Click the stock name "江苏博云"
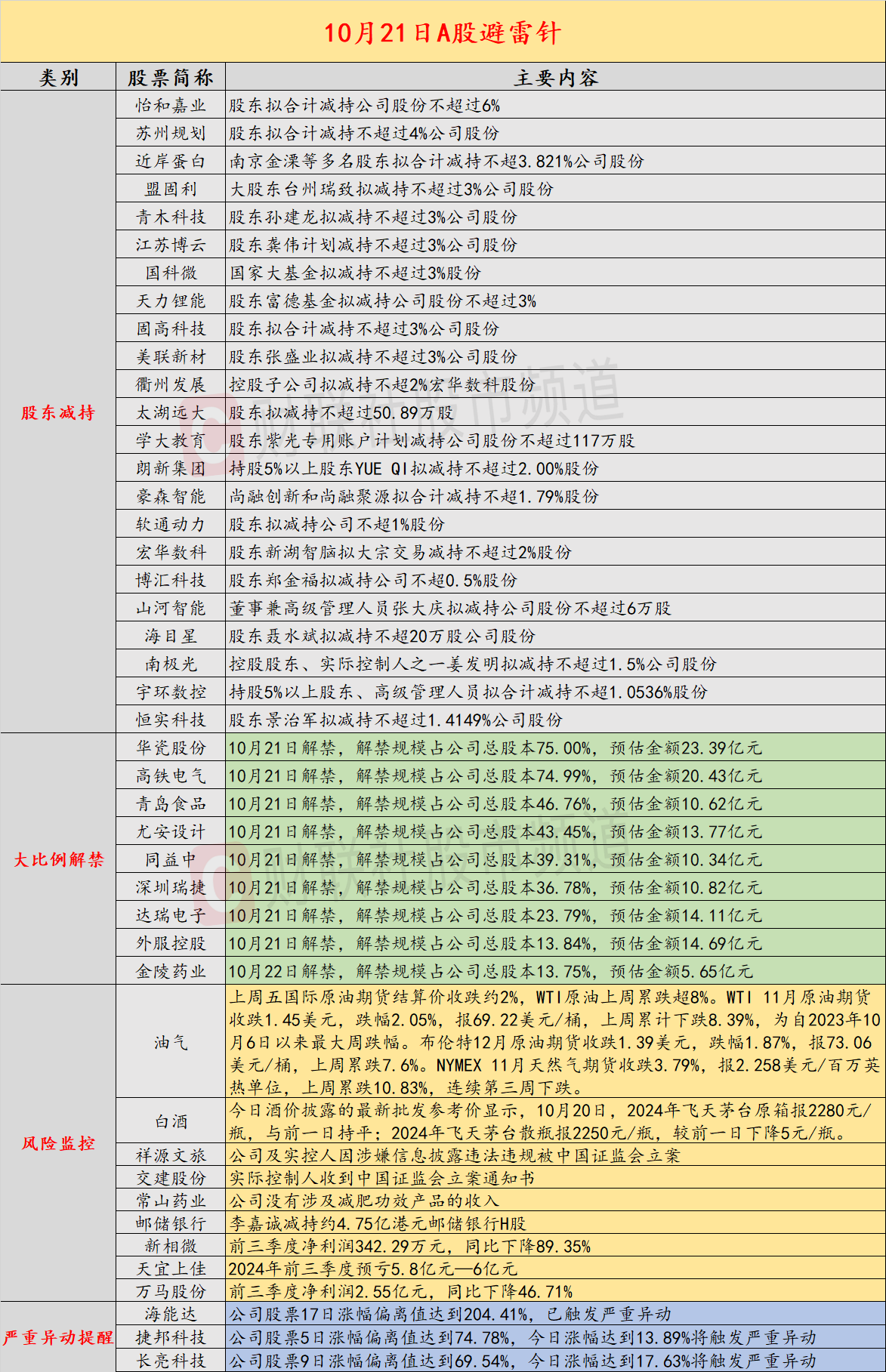This screenshot has width=886, height=1372. pyautogui.click(x=171, y=245)
